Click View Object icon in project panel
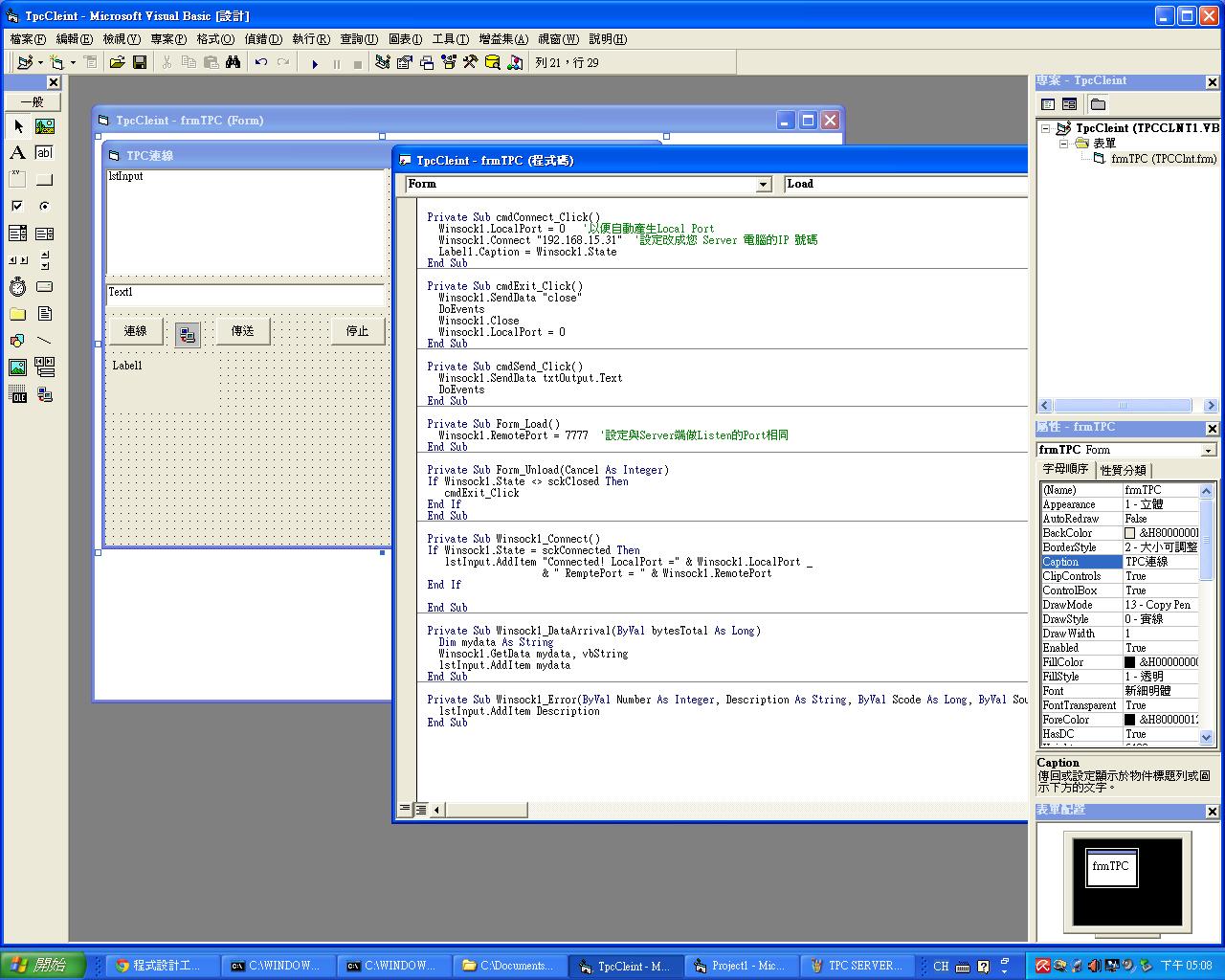1225x980 pixels. (1070, 104)
